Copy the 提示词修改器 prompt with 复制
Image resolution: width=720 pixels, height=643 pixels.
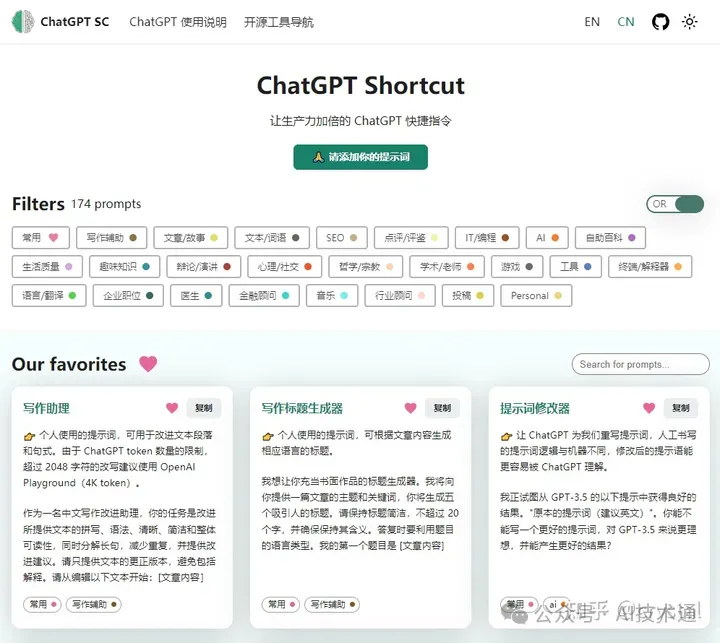[x=681, y=407]
